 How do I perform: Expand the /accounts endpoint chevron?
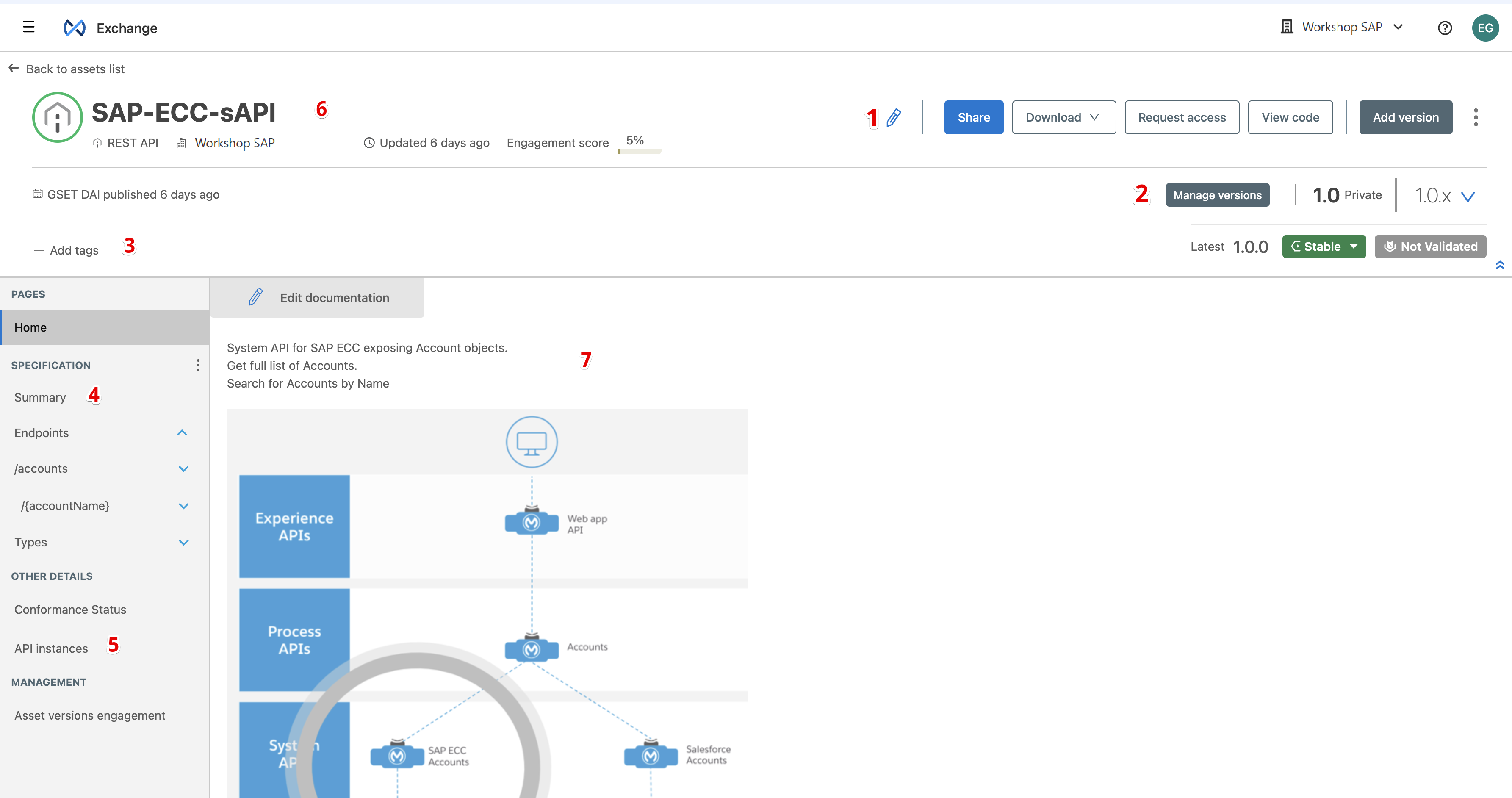pos(184,468)
